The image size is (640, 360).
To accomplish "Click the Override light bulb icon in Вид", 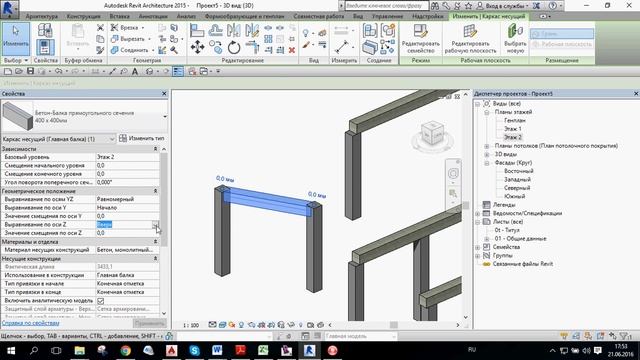I will point(306,33).
